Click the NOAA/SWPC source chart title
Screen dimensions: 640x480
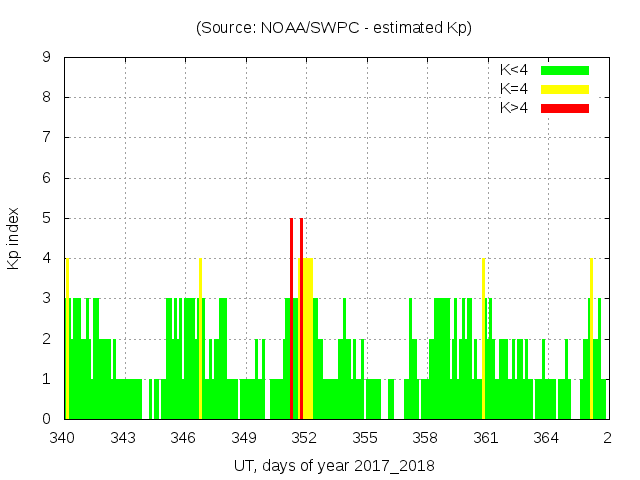(334, 28)
